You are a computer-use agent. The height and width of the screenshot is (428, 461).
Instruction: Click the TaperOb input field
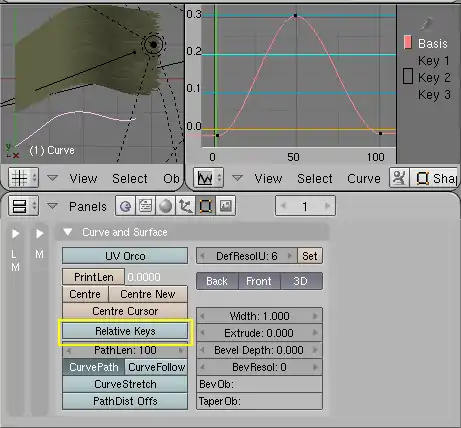click(x=259, y=401)
